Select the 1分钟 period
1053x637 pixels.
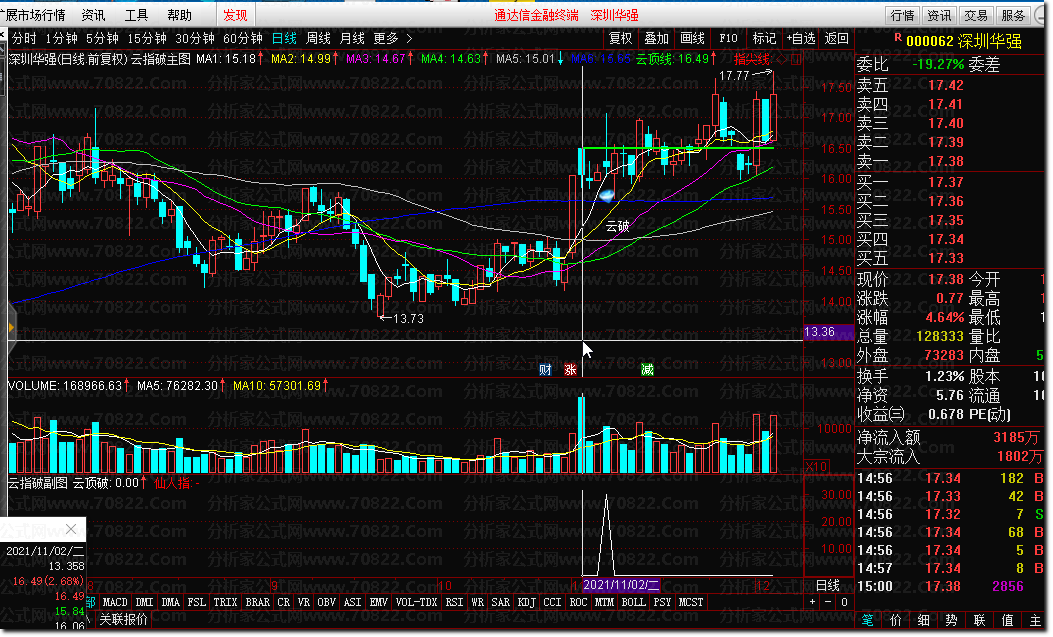[x=61, y=39]
